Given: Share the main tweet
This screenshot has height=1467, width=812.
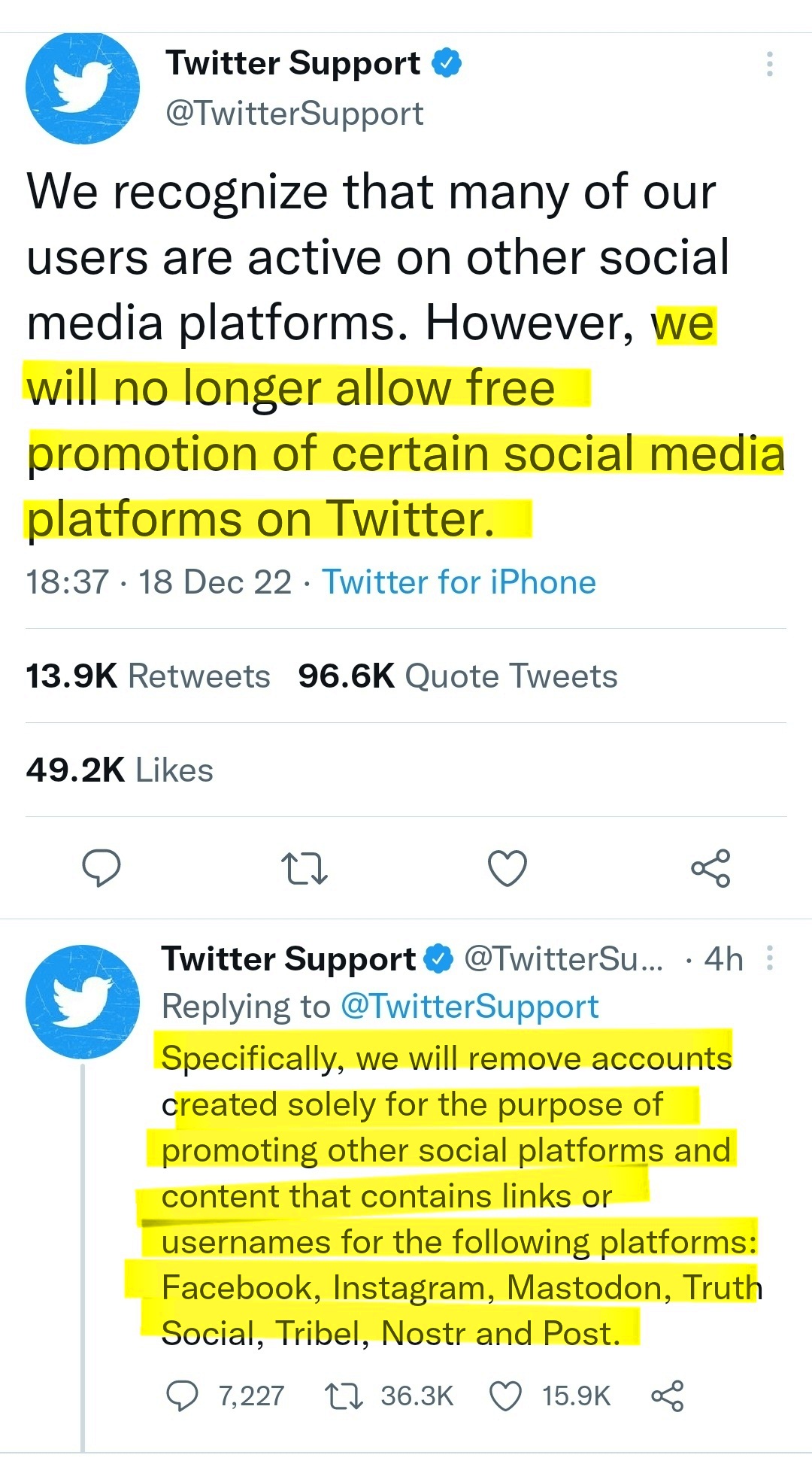Looking at the screenshot, I should point(710,869).
